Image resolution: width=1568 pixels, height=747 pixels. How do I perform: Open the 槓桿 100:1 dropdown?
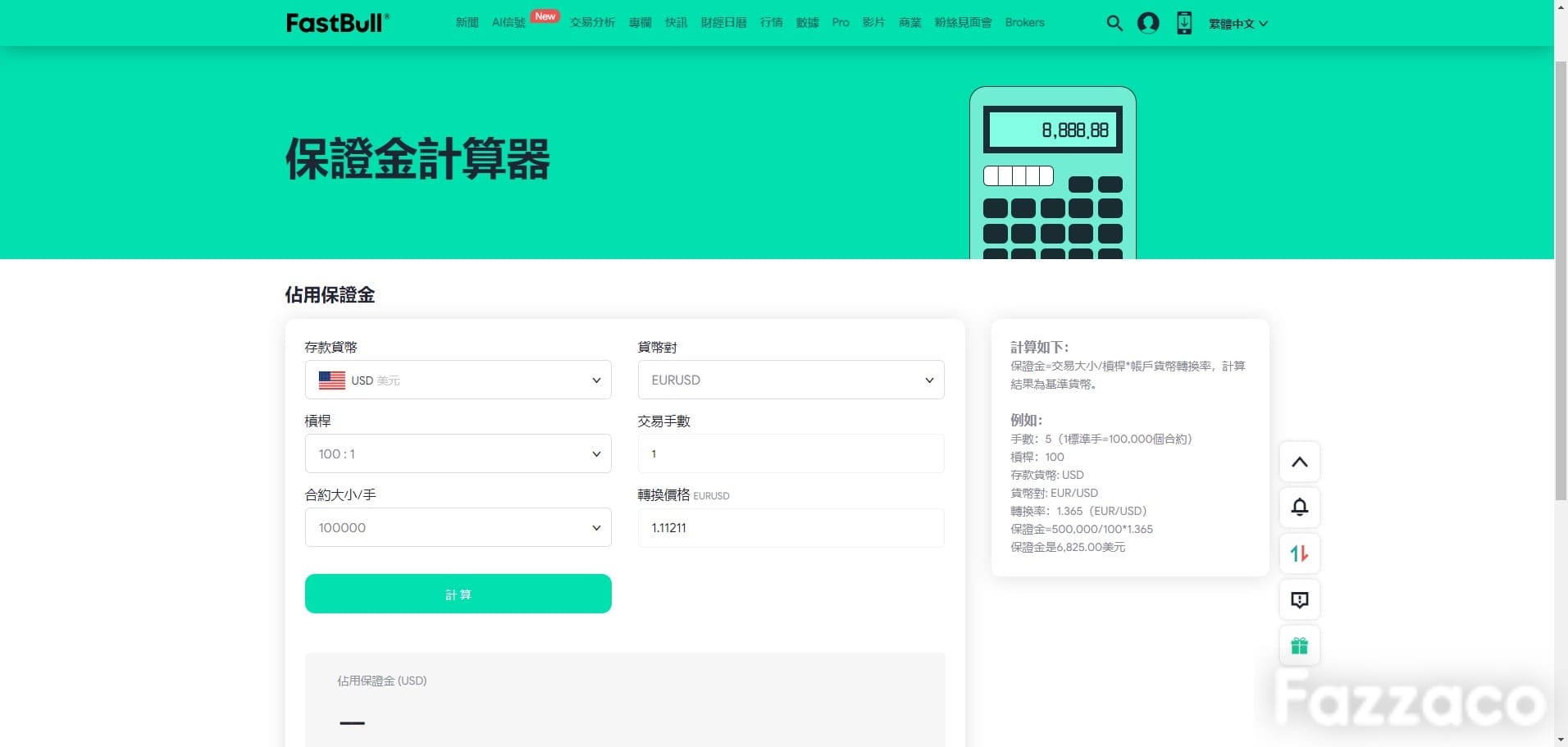click(x=458, y=453)
